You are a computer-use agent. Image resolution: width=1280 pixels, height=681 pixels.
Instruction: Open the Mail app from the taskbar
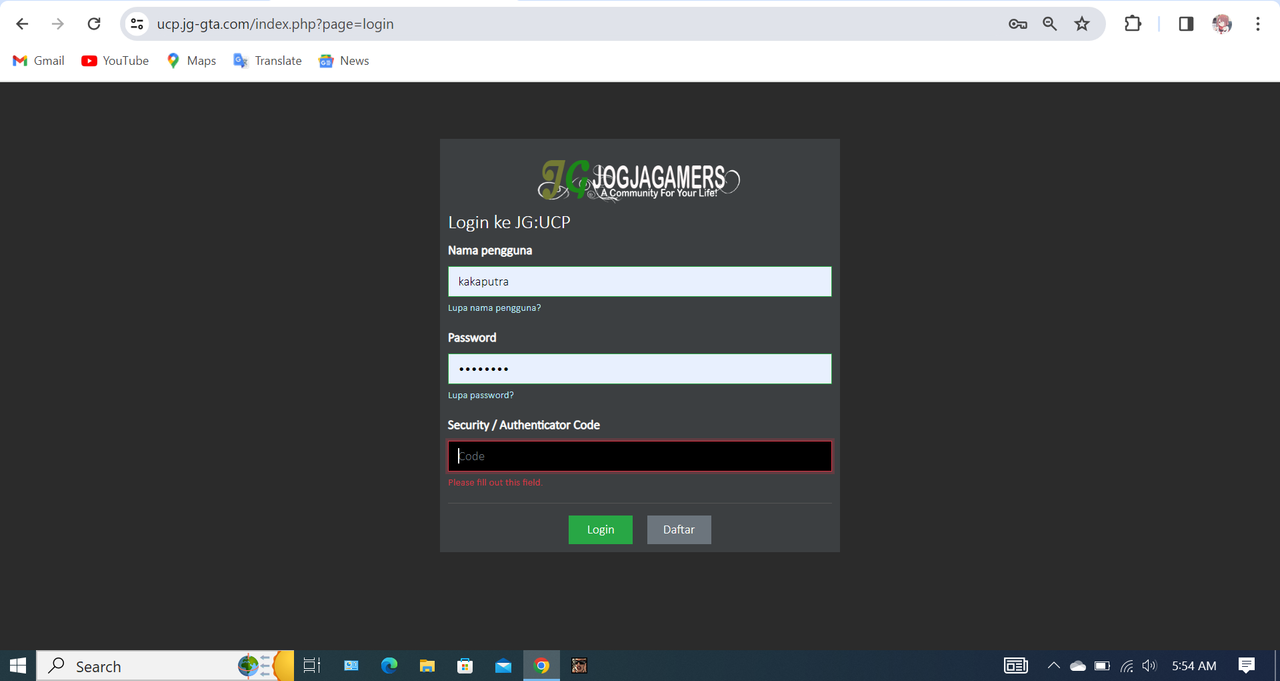click(x=503, y=666)
